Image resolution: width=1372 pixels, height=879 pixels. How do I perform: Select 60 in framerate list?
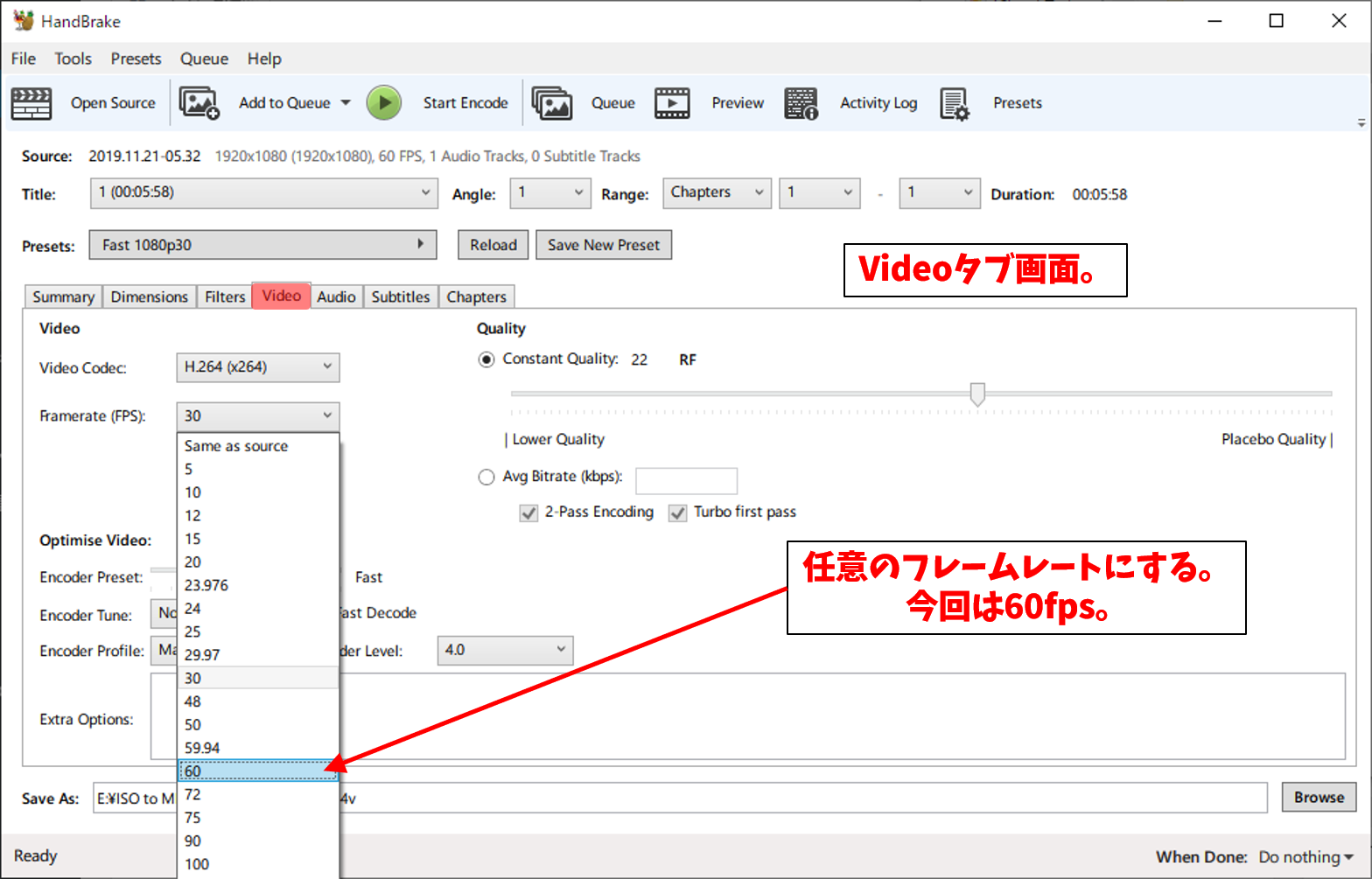point(258,771)
